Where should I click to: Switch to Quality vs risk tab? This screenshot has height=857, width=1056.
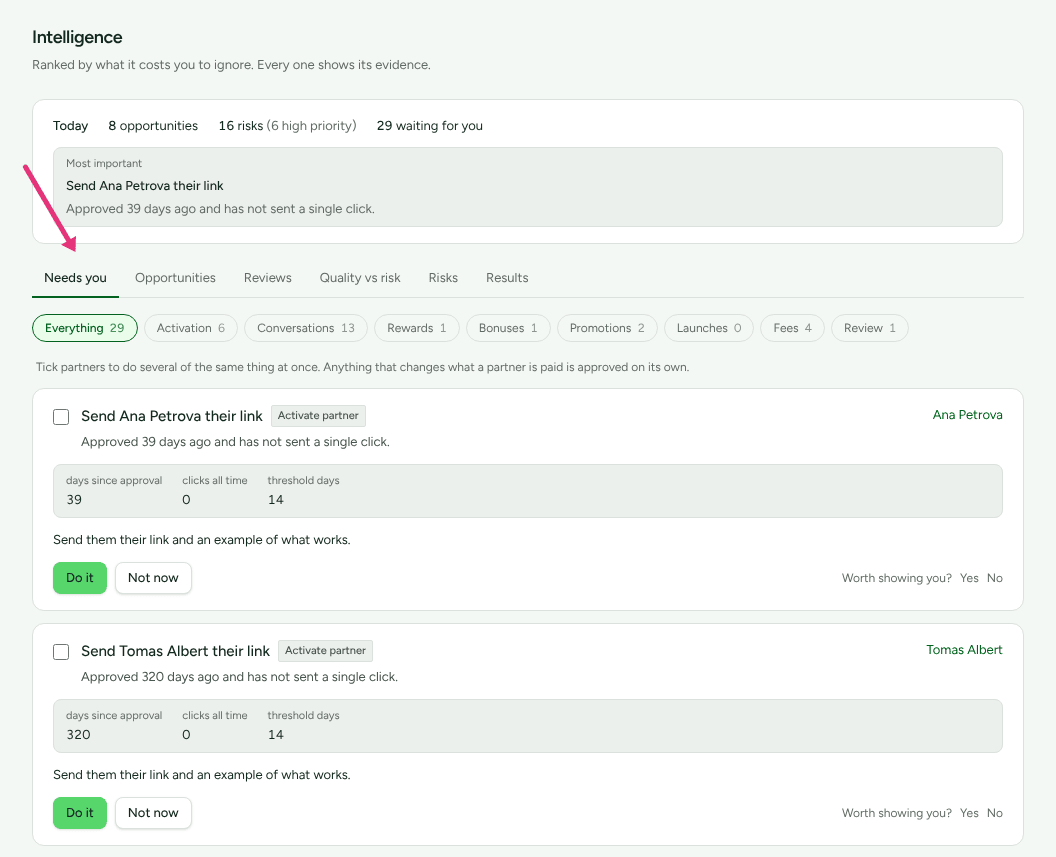click(x=360, y=277)
